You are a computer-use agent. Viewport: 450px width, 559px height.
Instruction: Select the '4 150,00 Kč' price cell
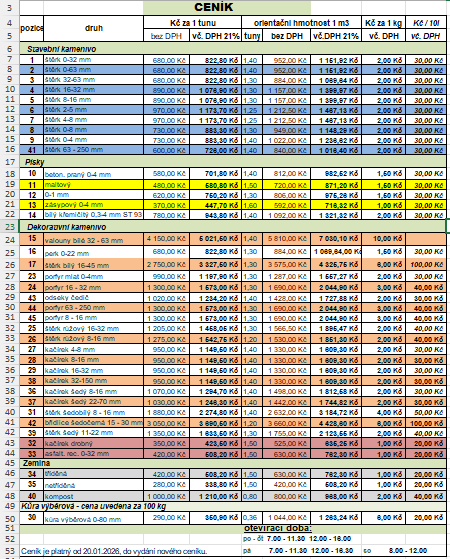[x=166, y=239]
